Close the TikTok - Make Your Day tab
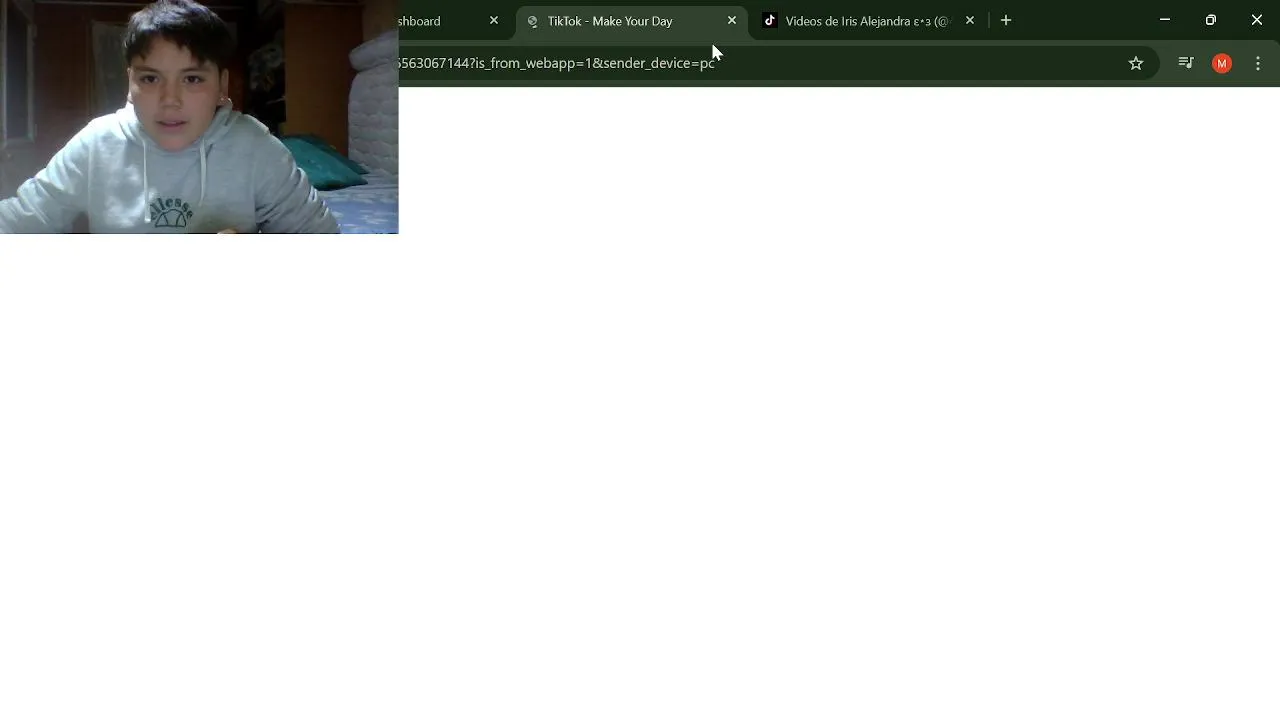 (x=732, y=21)
